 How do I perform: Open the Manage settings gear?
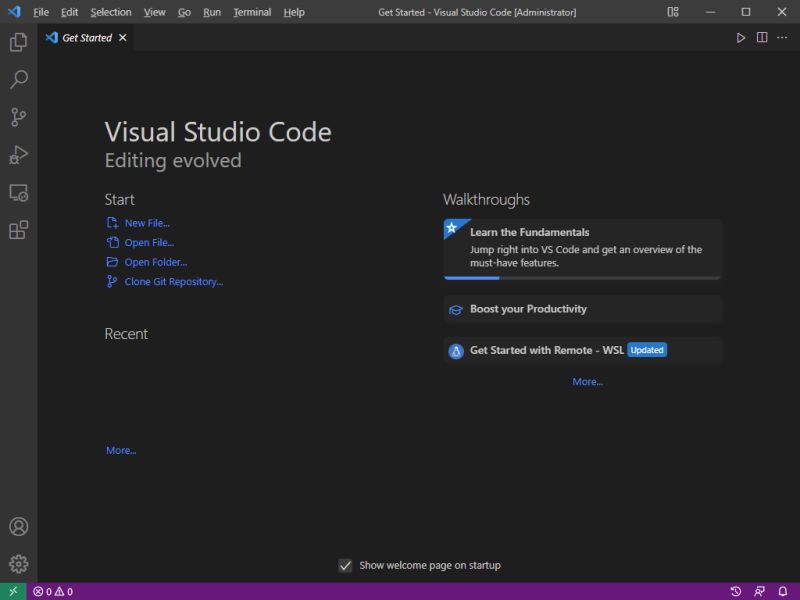[18, 563]
